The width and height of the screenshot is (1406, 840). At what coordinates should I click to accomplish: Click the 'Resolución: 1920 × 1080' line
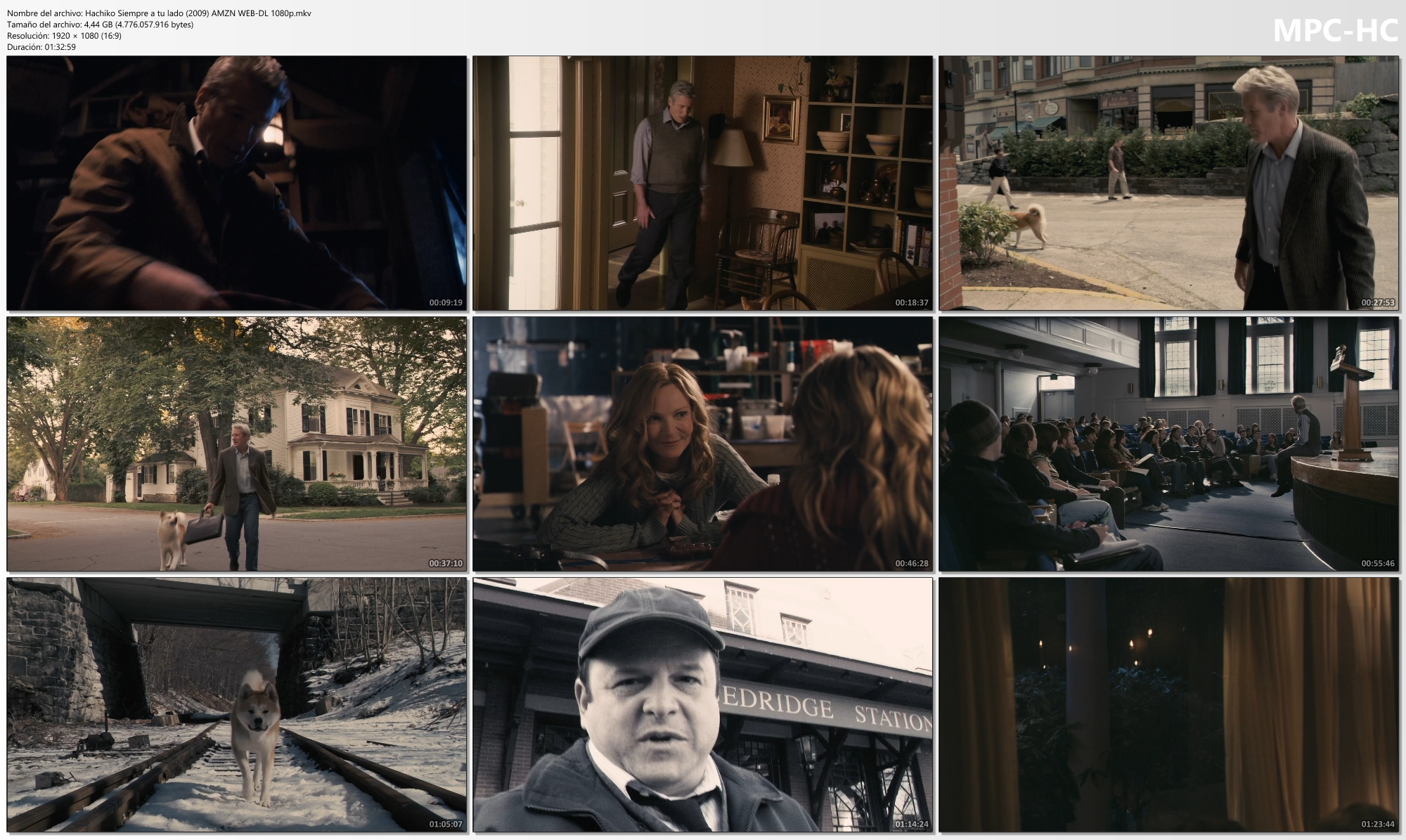pos(64,36)
